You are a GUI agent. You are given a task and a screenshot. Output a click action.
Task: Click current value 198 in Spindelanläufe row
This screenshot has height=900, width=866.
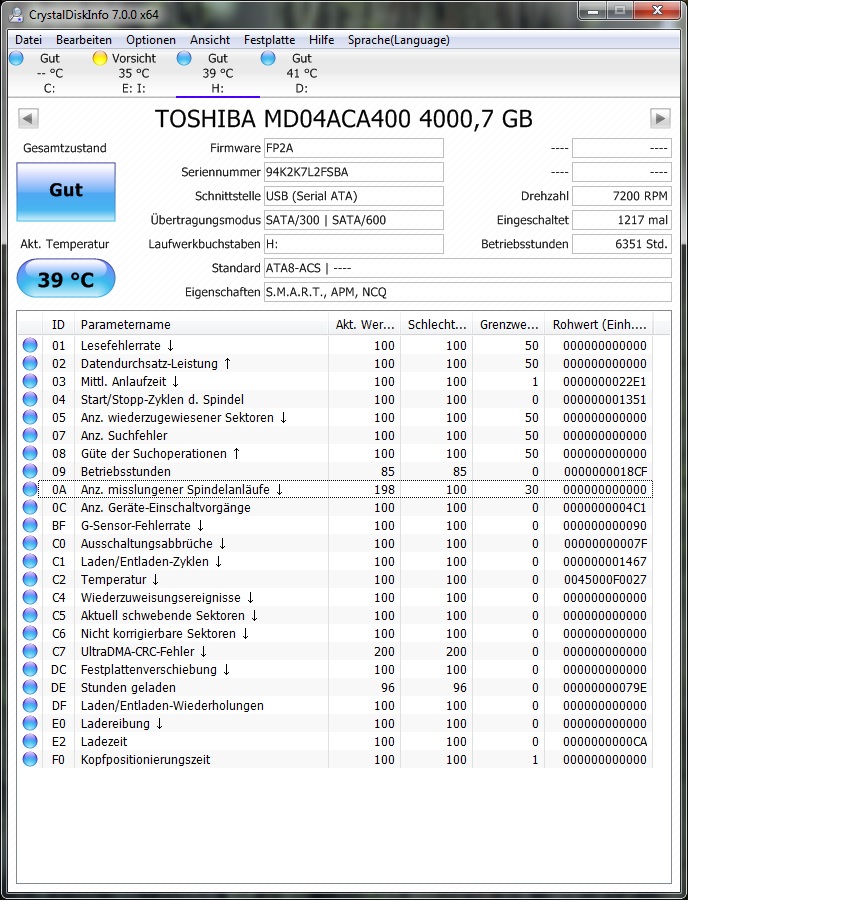pyautogui.click(x=384, y=490)
